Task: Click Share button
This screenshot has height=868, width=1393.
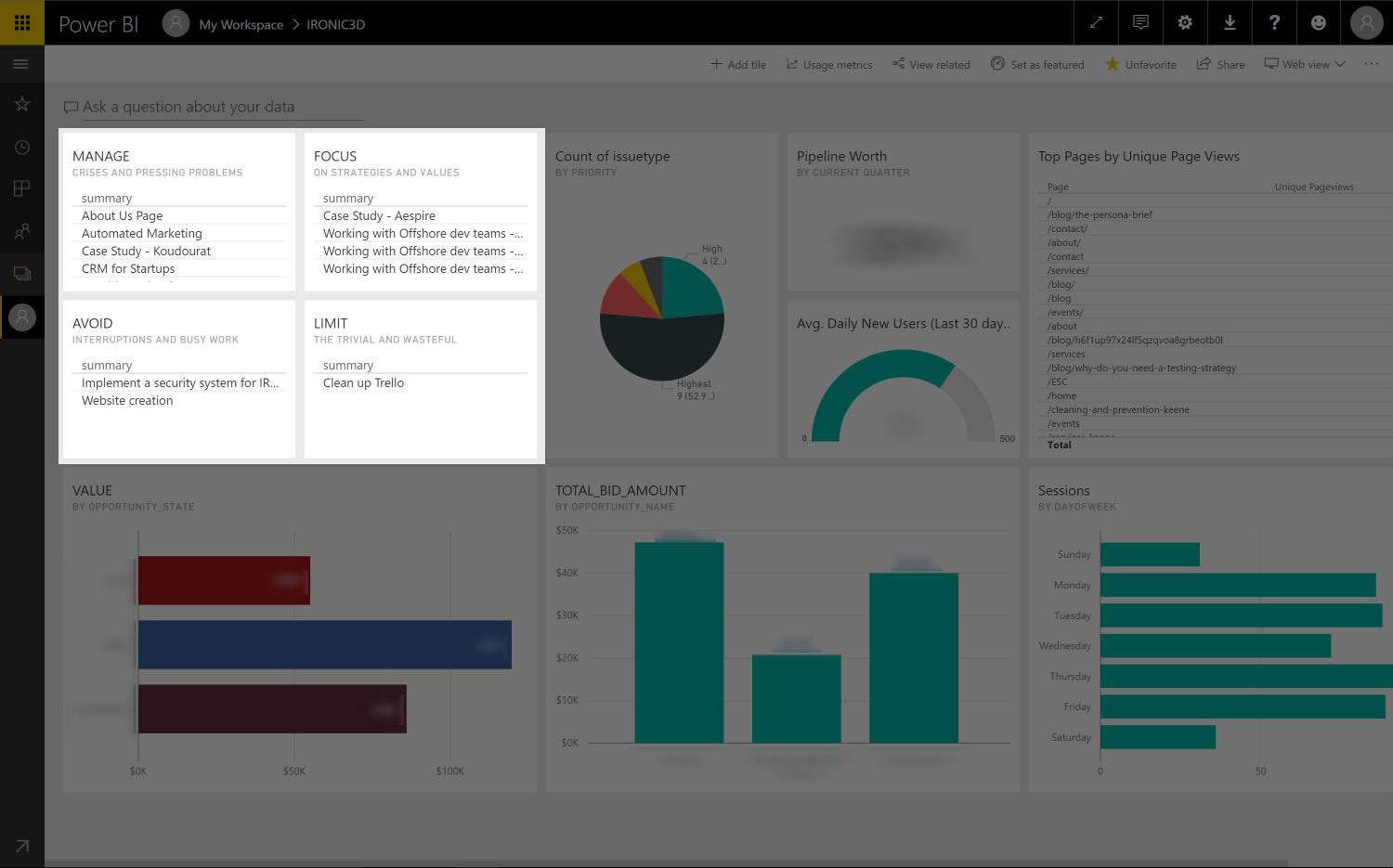Action: tap(1220, 64)
